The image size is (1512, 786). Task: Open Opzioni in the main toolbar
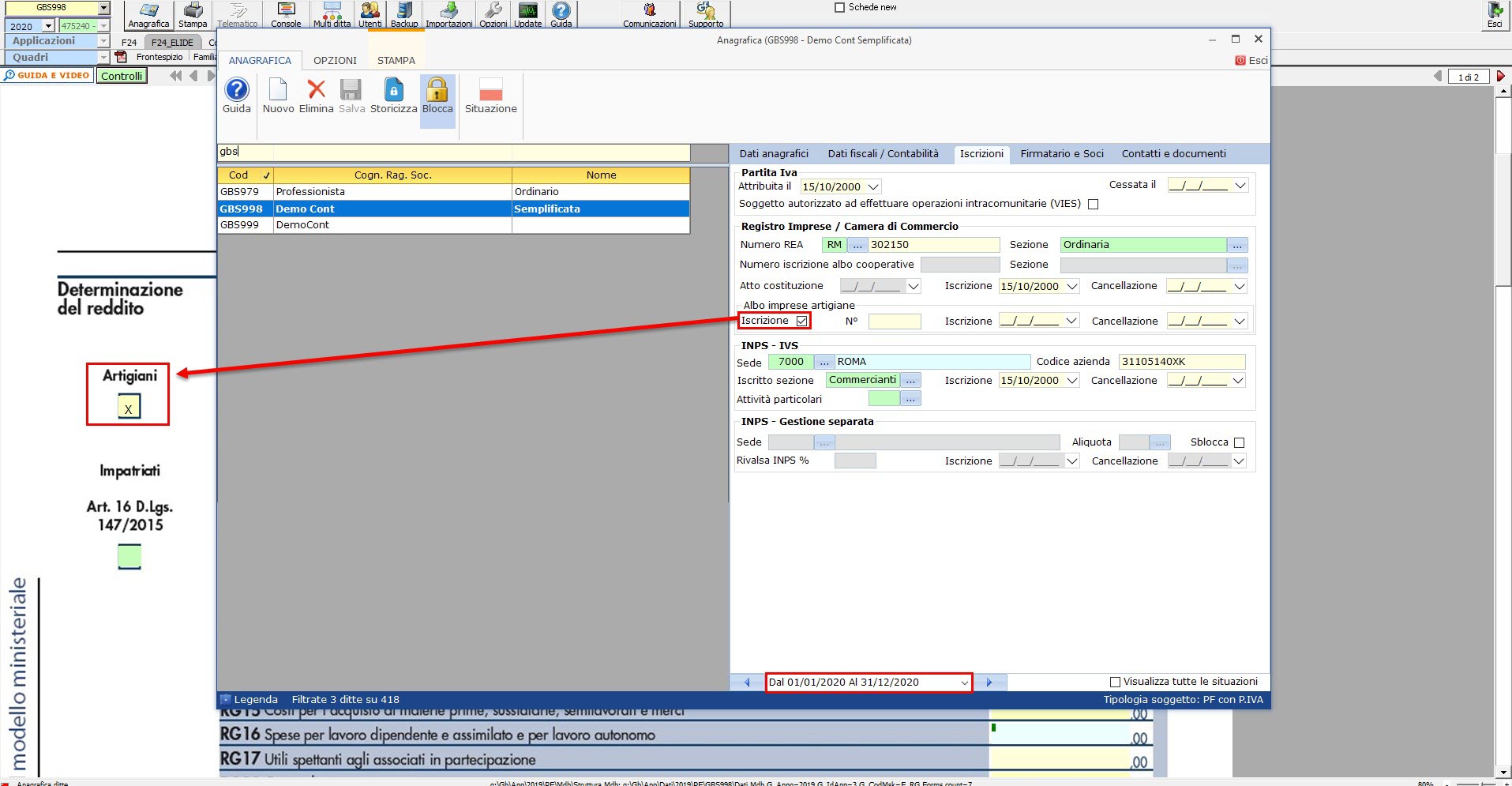pos(493,14)
